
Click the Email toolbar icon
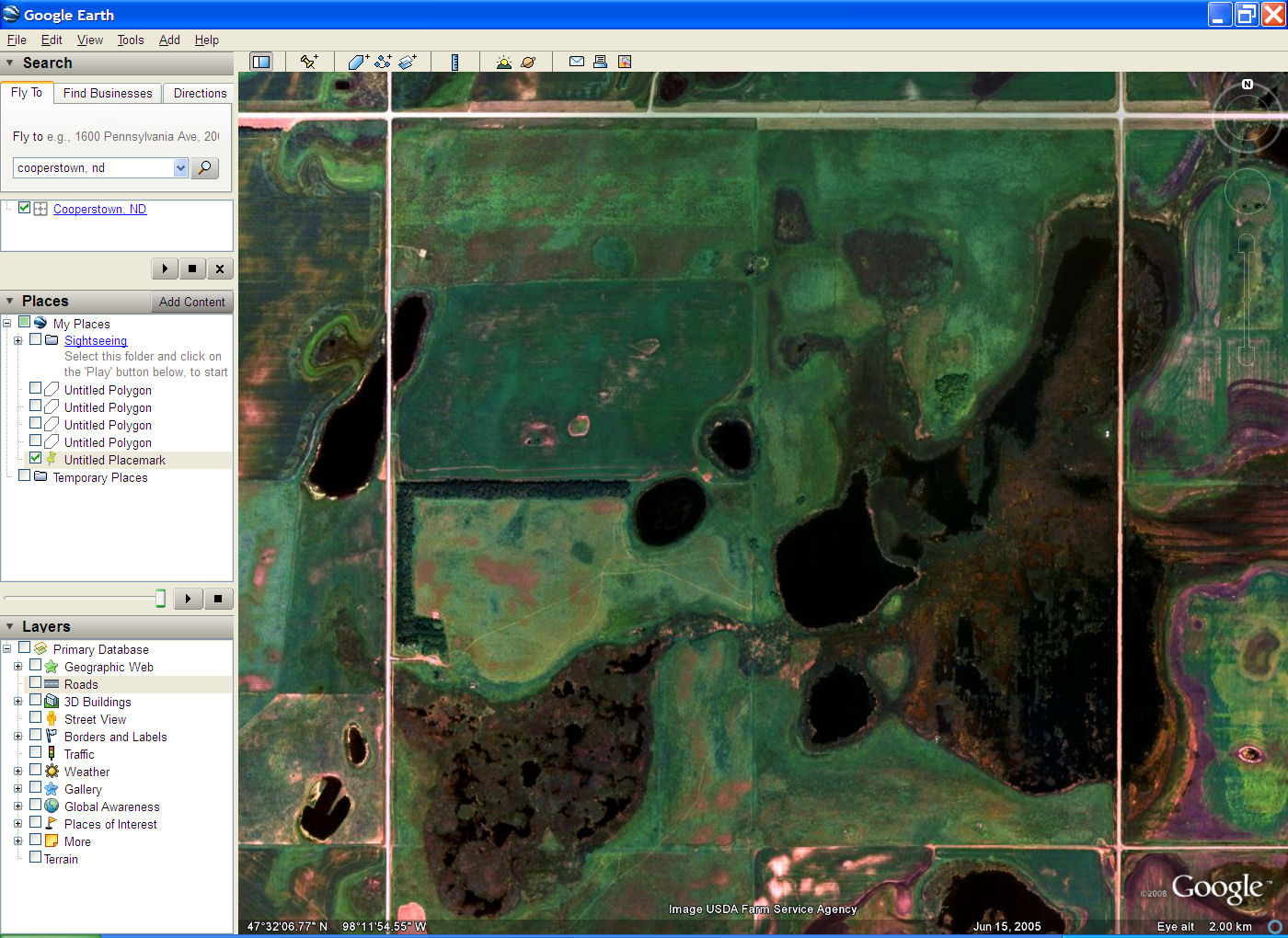point(577,62)
